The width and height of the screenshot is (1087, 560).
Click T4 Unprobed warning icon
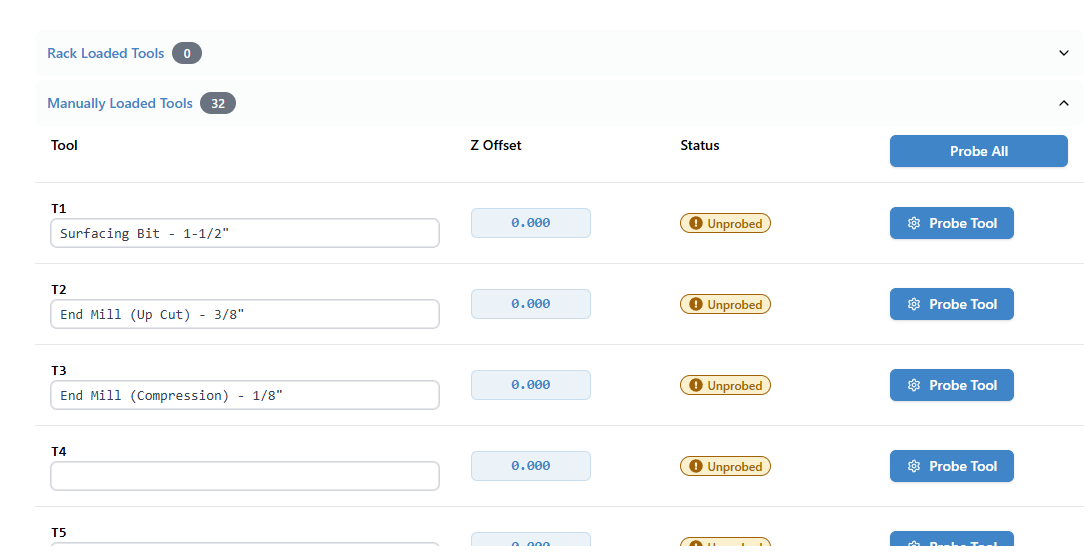coord(696,467)
